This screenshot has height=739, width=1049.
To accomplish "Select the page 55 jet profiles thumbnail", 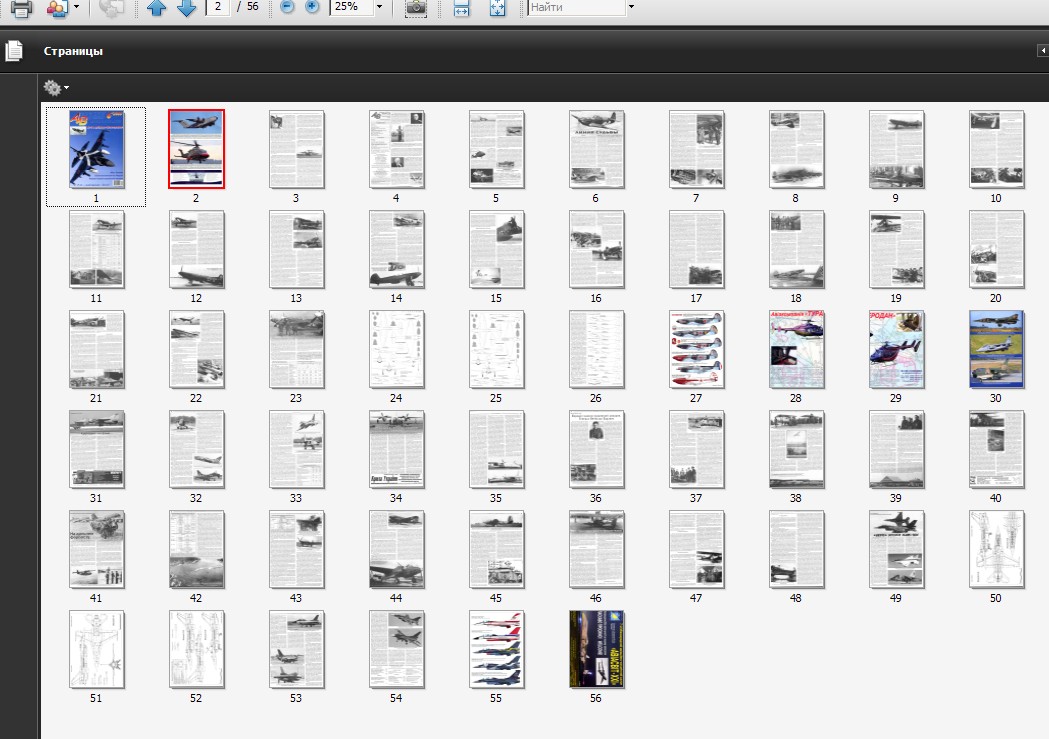I will click(496, 649).
